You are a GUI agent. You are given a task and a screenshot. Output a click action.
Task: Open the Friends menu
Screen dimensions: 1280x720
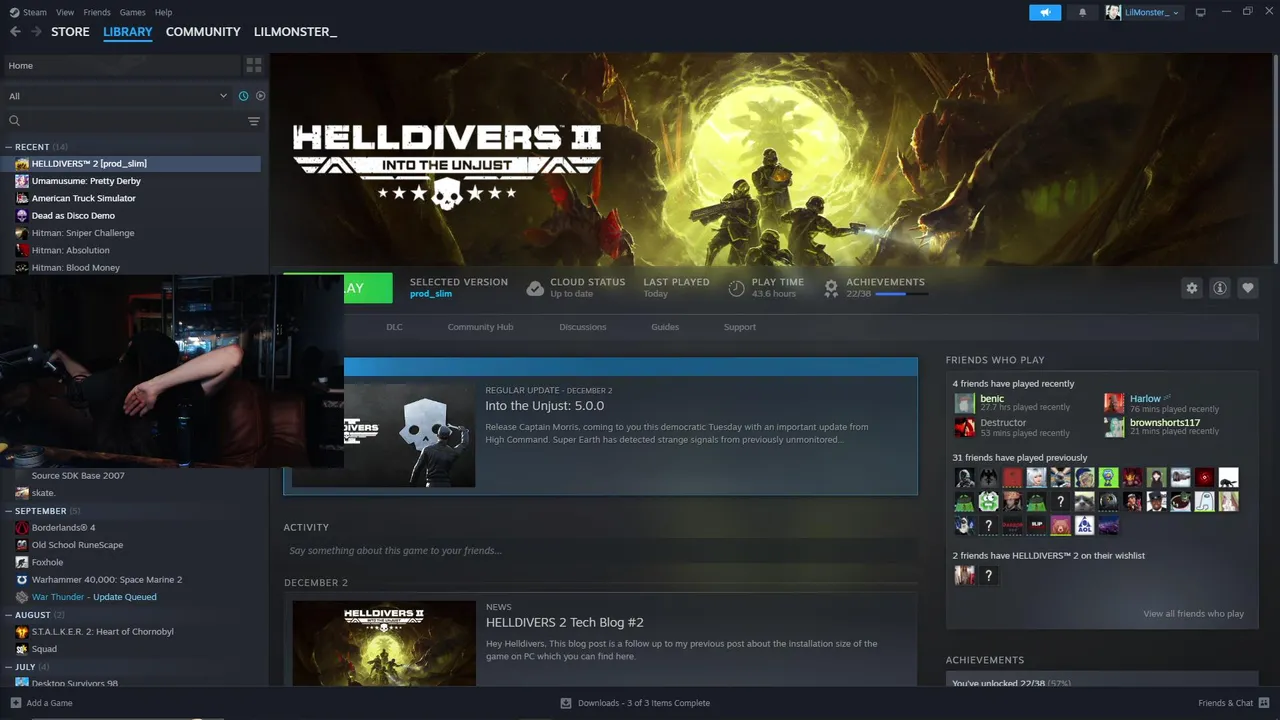click(x=97, y=12)
